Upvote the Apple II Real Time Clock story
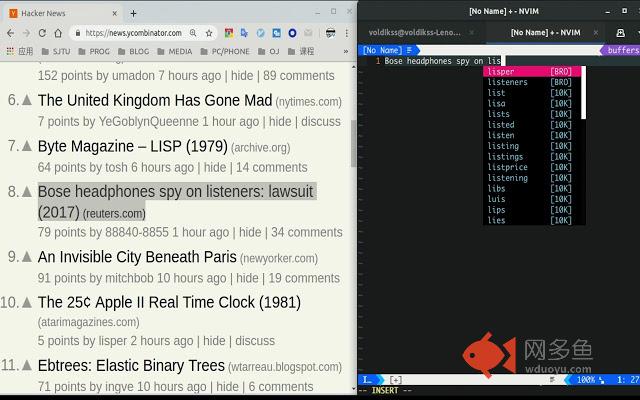Viewport: 640px width, 400px height. (27, 302)
